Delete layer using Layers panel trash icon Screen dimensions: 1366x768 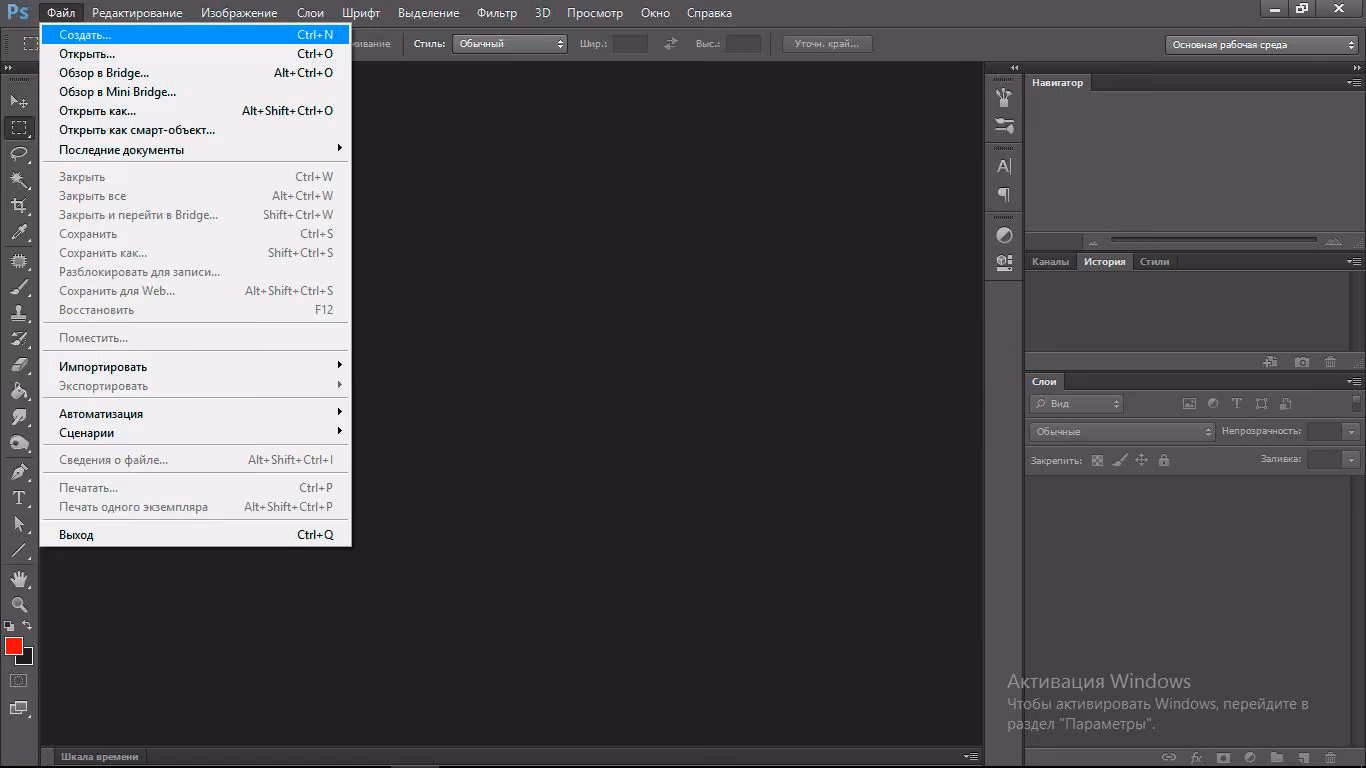coord(1330,758)
